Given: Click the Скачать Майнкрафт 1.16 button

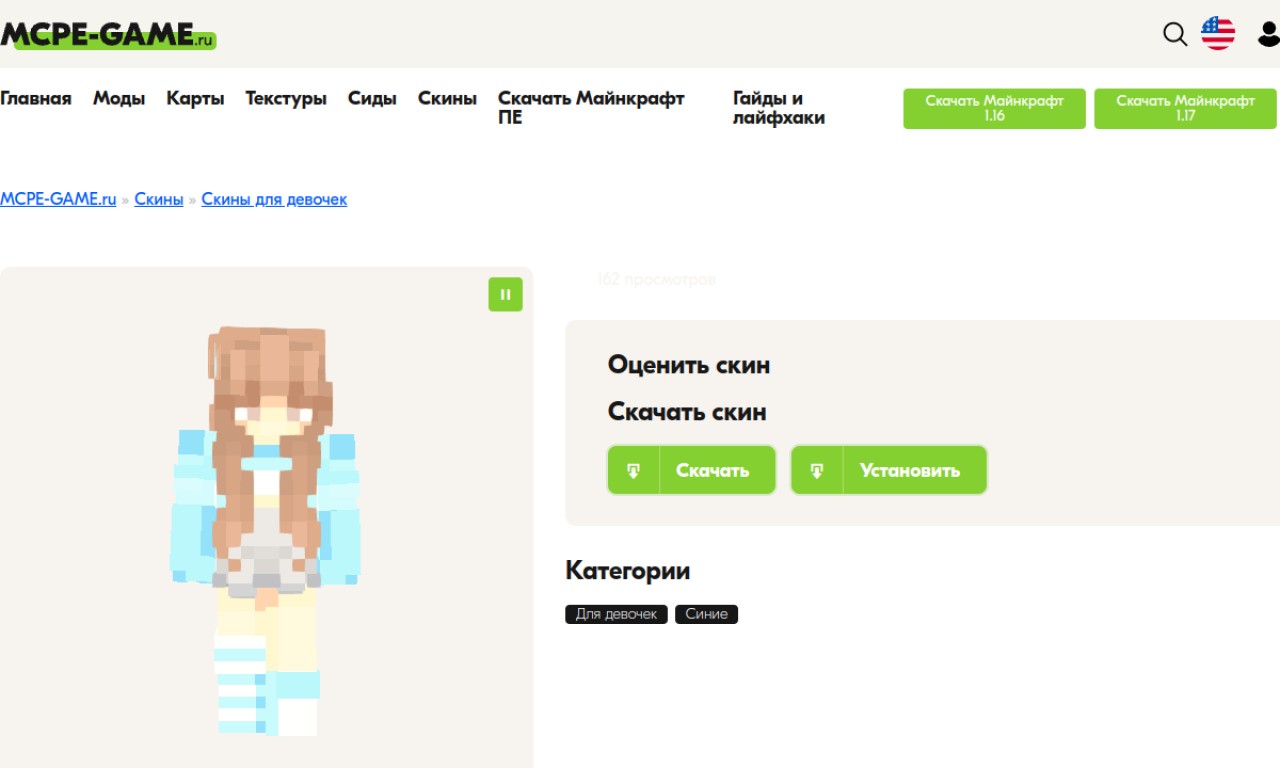Looking at the screenshot, I should (x=994, y=108).
